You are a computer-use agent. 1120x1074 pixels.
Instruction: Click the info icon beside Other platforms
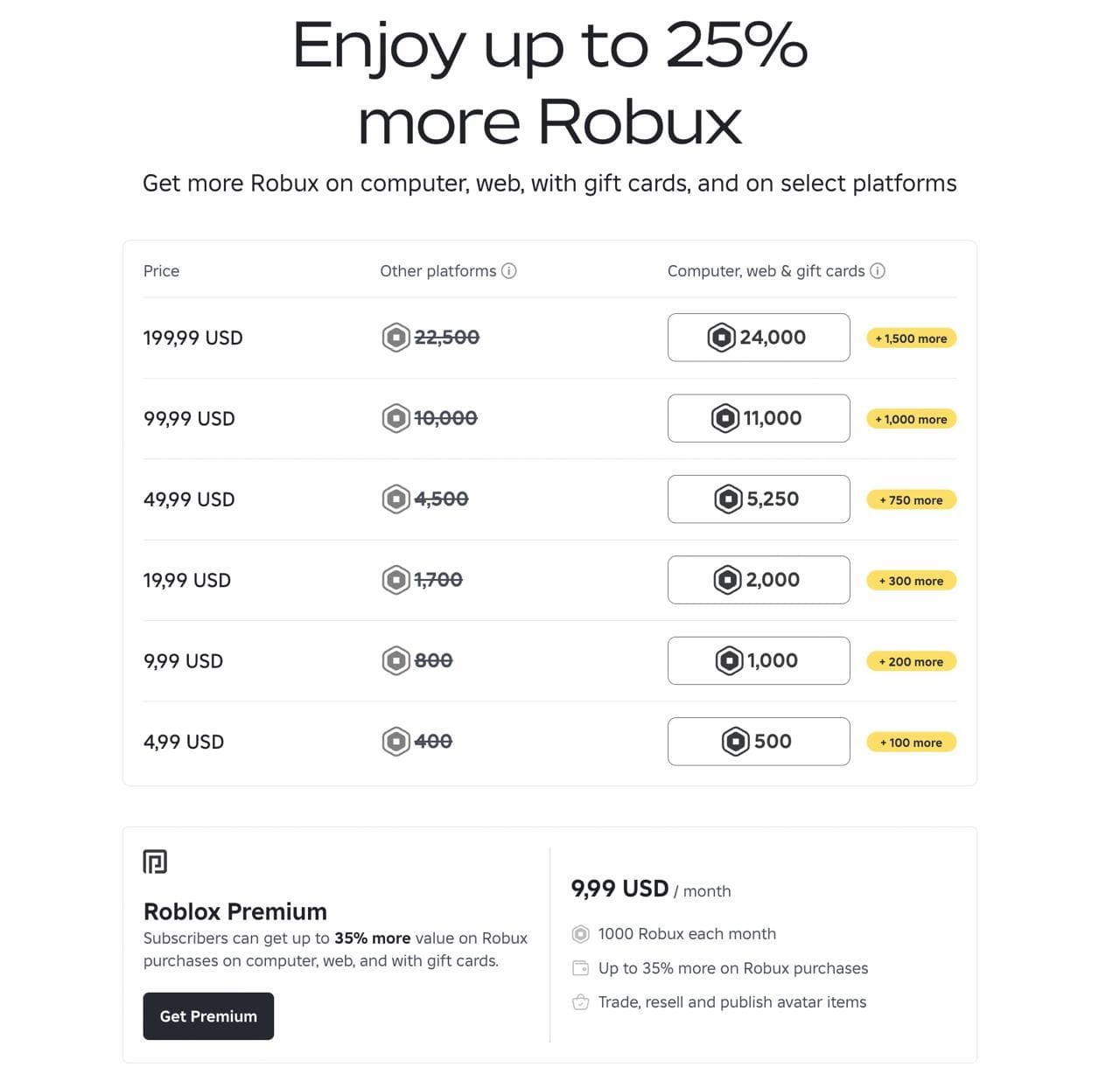tap(508, 271)
